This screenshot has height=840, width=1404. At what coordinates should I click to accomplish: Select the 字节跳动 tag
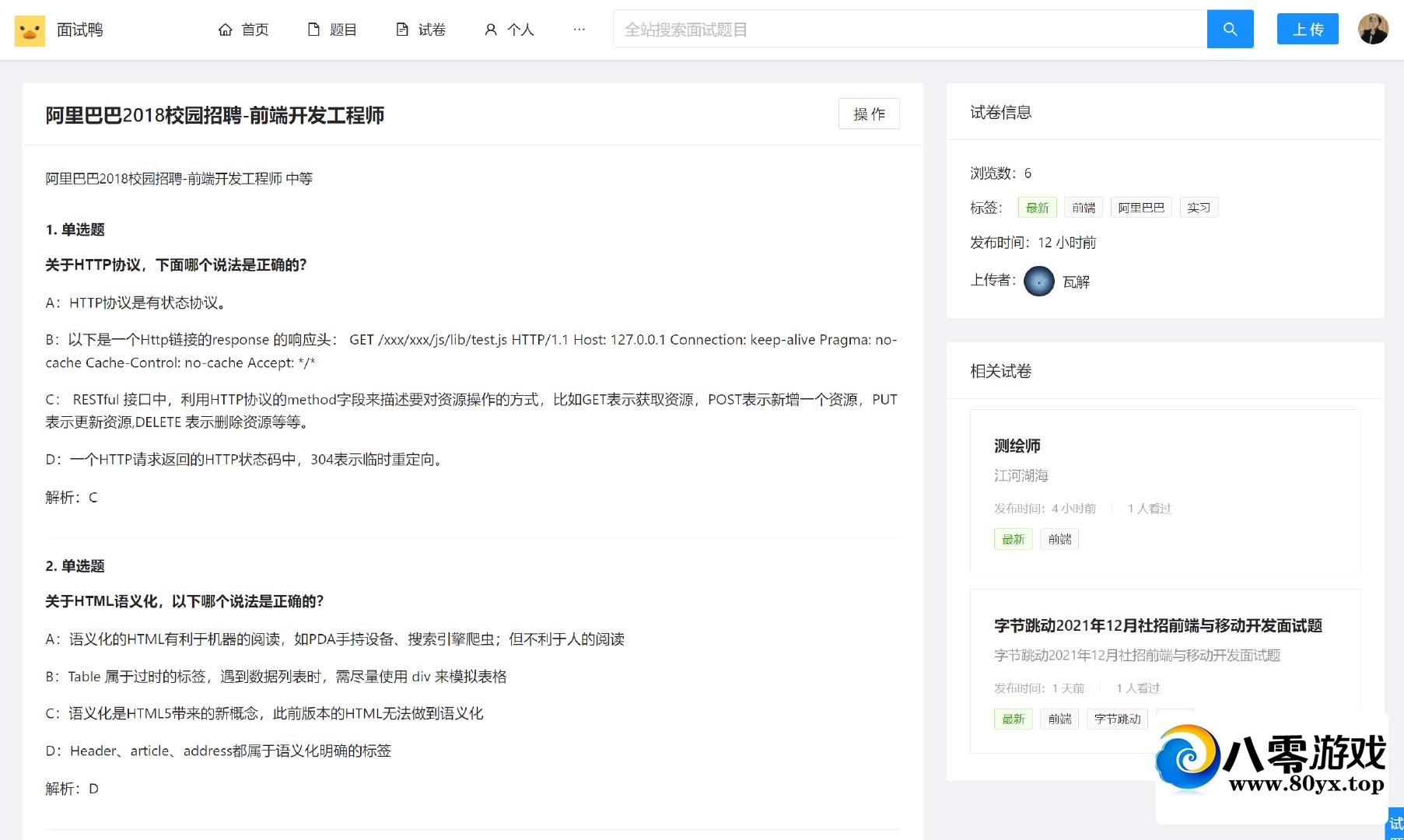click(1117, 719)
